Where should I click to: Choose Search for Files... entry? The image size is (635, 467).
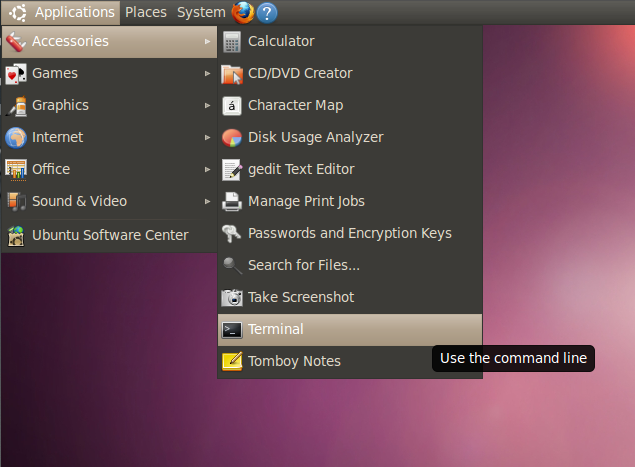tap(350, 265)
